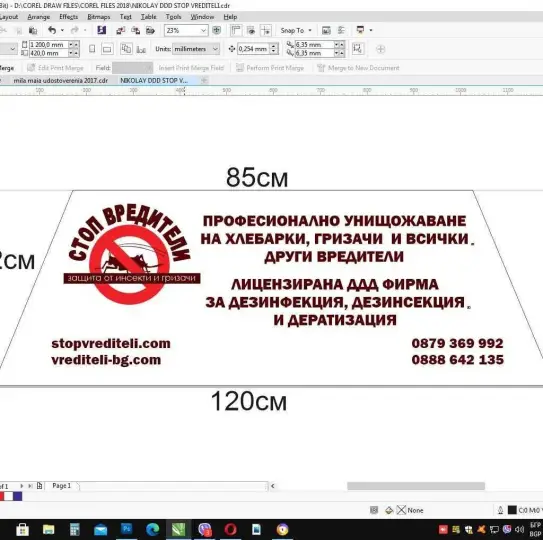The height and width of the screenshot is (540, 543).
Task: Toggle the Show grid icon
Action: click(251, 30)
